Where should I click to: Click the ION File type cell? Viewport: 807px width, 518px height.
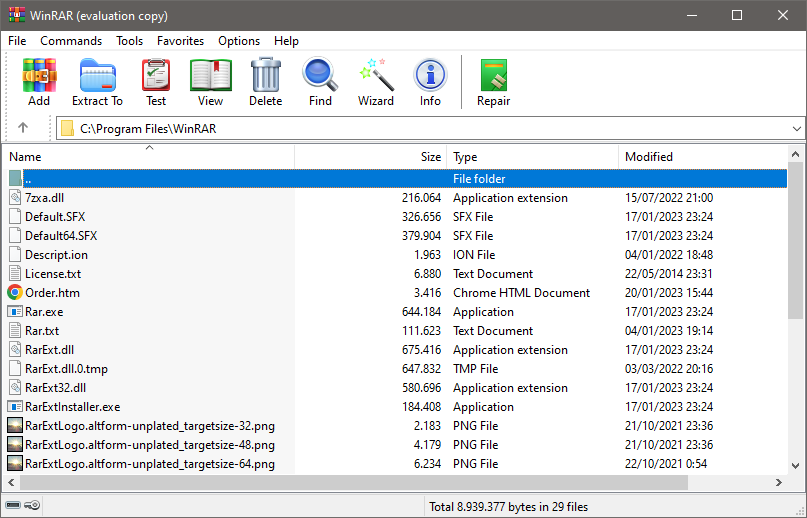pos(474,255)
